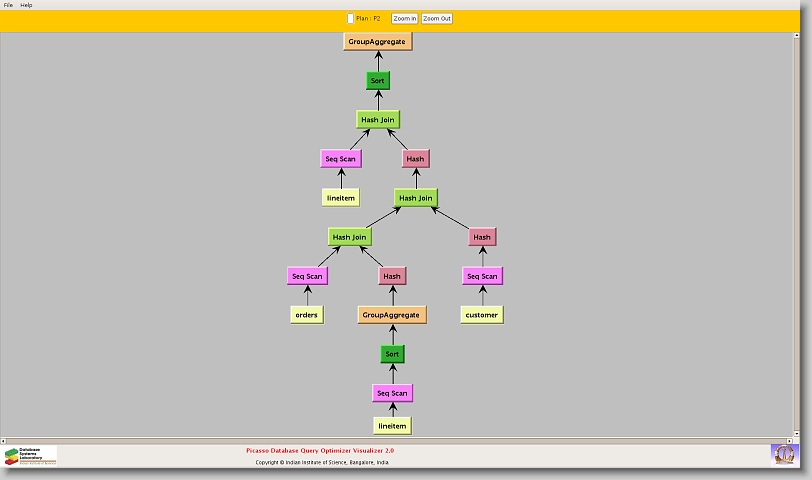Select the lower GroupAggregate node
The image size is (812, 480).
392,315
